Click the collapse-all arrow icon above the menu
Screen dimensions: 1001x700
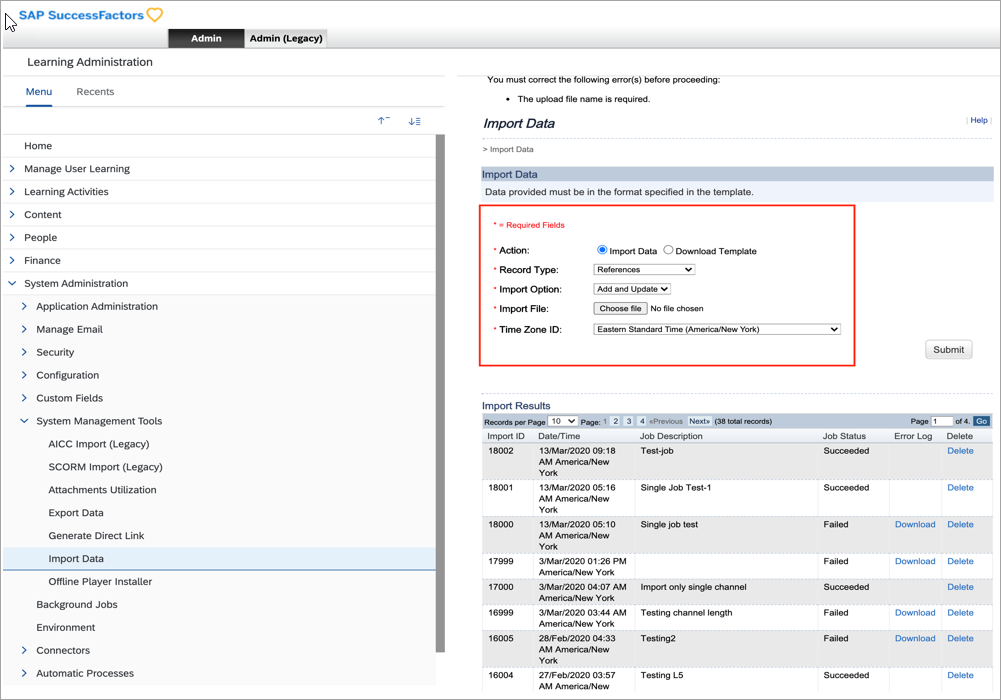[x=383, y=120]
